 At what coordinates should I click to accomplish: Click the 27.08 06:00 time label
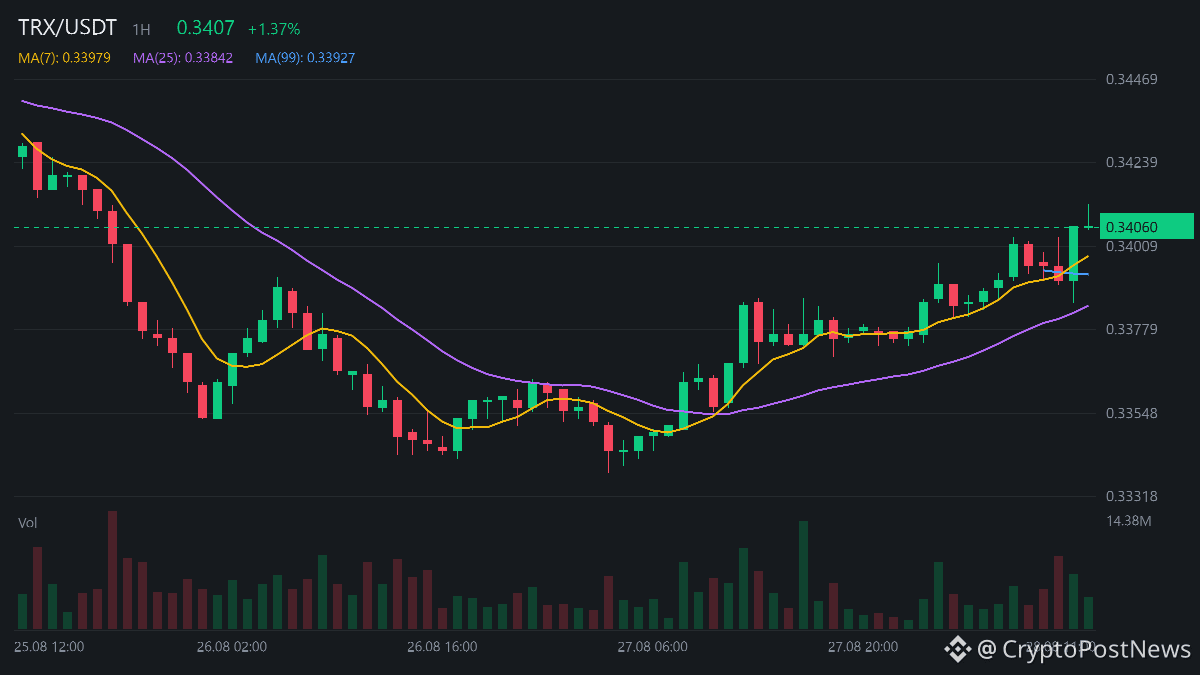[x=652, y=647]
